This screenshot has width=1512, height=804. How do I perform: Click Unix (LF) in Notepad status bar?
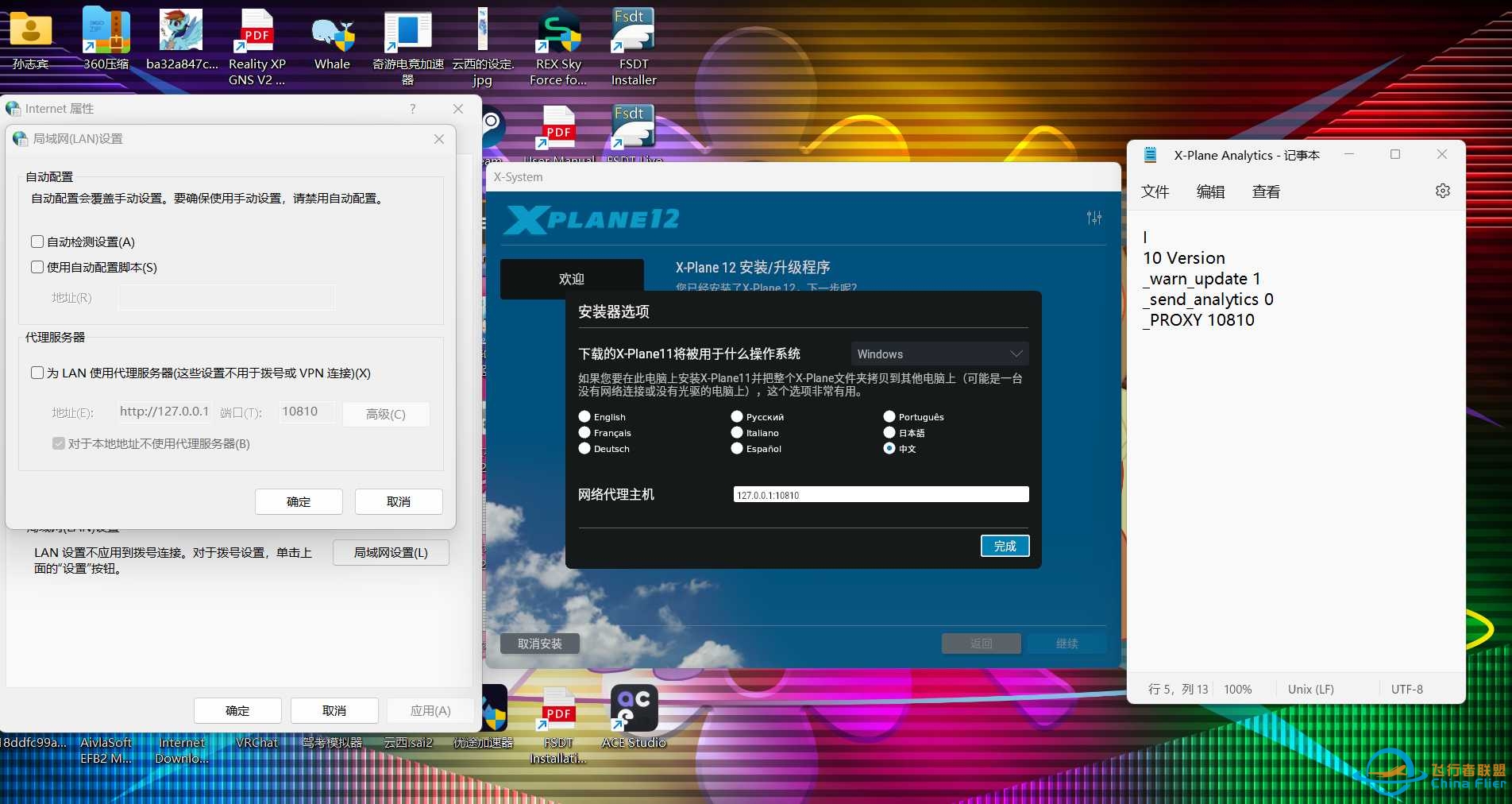click(1310, 689)
